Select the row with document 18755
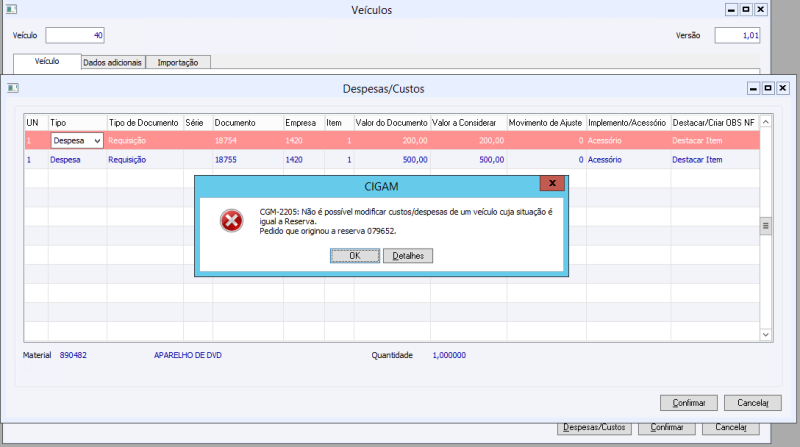 (392, 160)
